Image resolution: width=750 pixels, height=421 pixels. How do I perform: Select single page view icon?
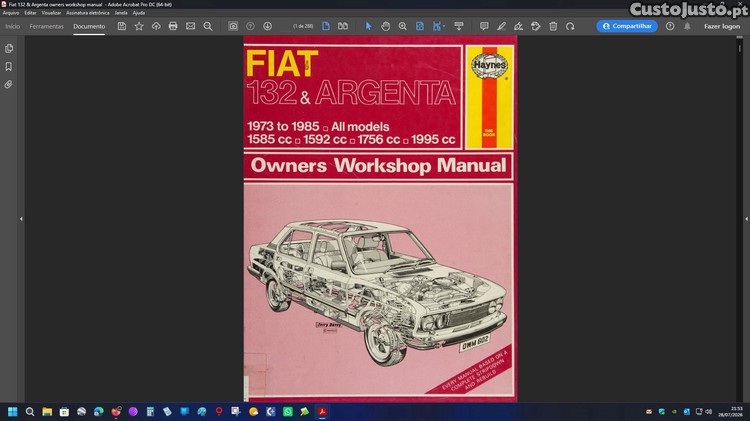326,26
